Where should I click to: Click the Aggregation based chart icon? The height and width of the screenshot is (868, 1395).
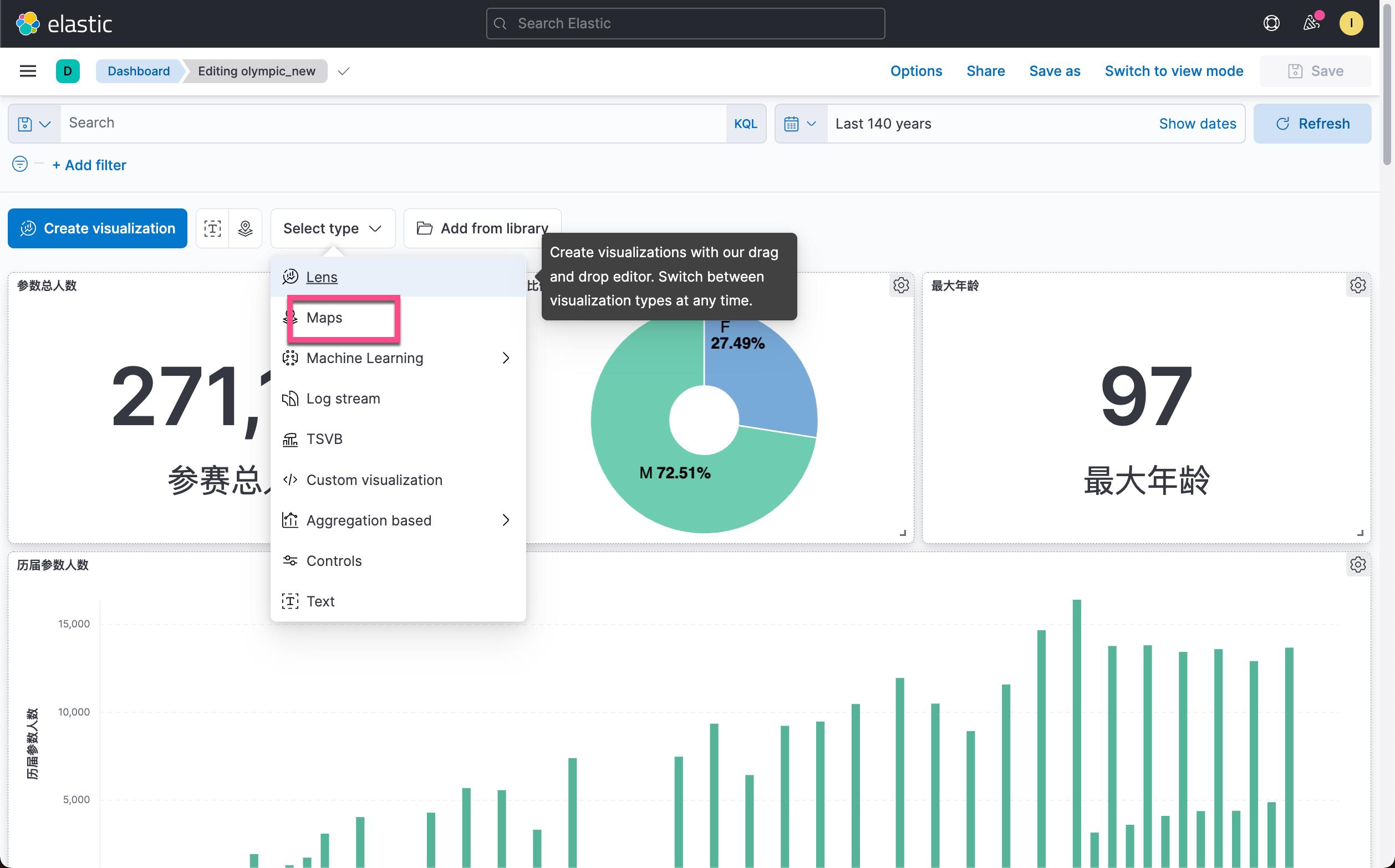coord(290,520)
